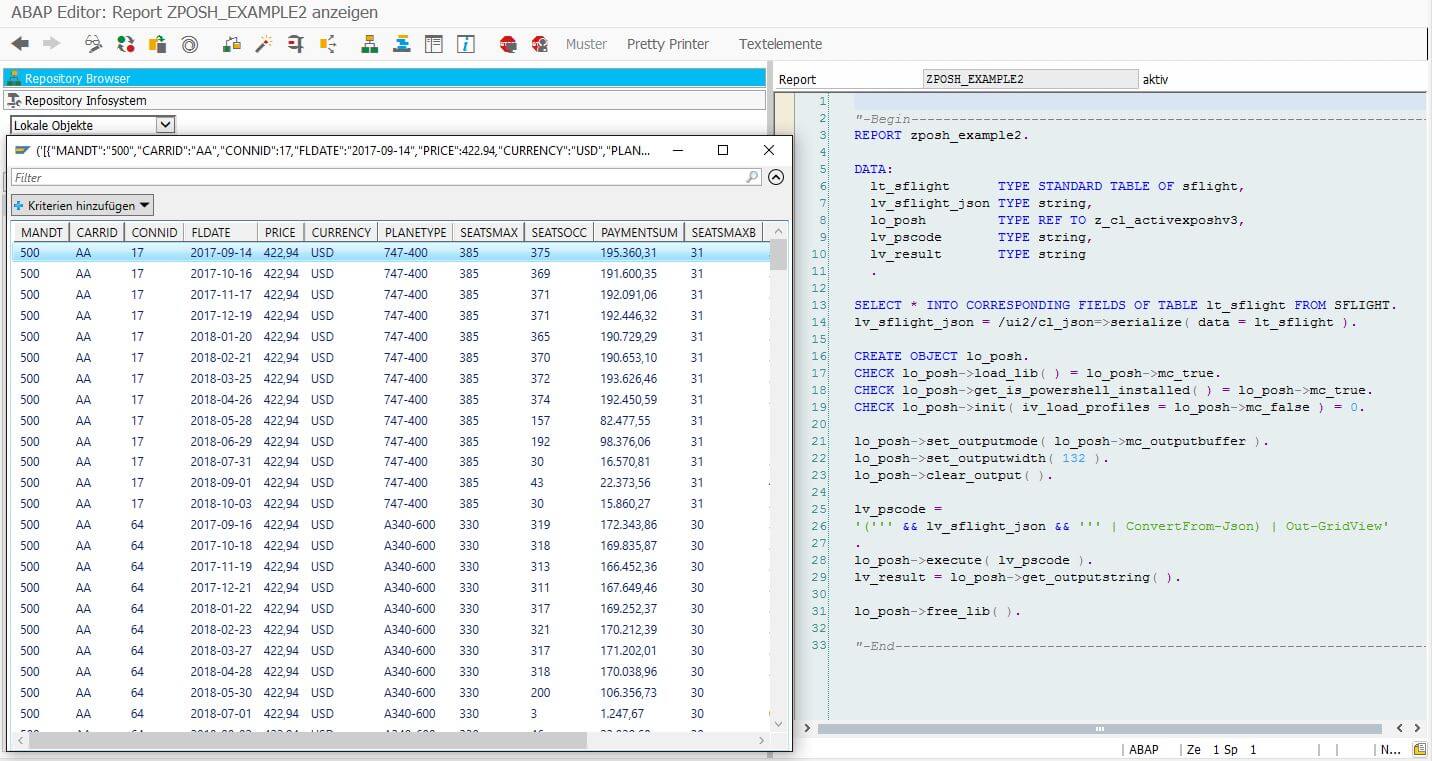The height and width of the screenshot is (761, 1432).
Task: Collapse the filter panel with the chevron button
Action: pyautogui.click(x=776, y=177)
